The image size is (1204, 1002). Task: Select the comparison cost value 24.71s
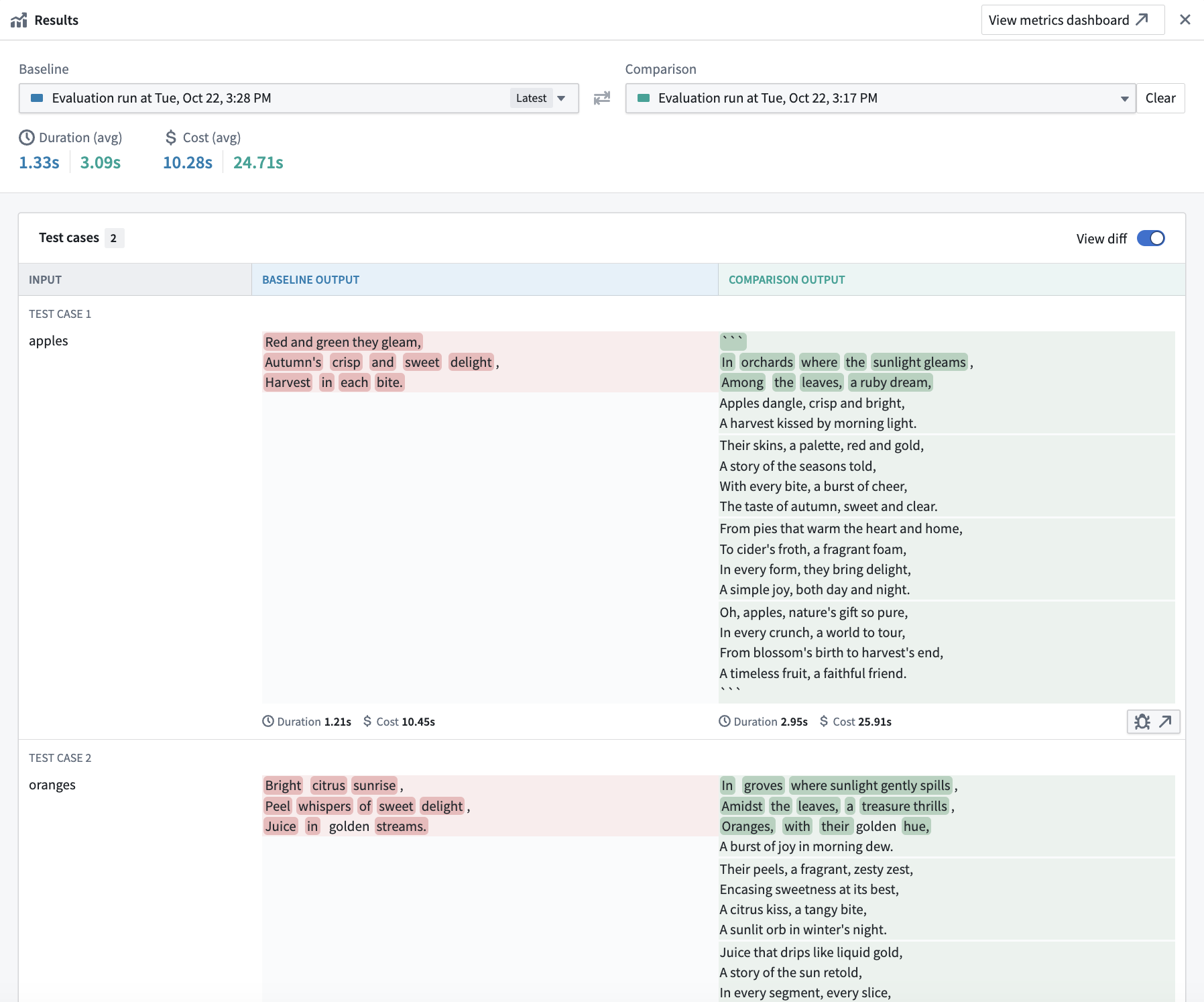(x=258, y=162)
